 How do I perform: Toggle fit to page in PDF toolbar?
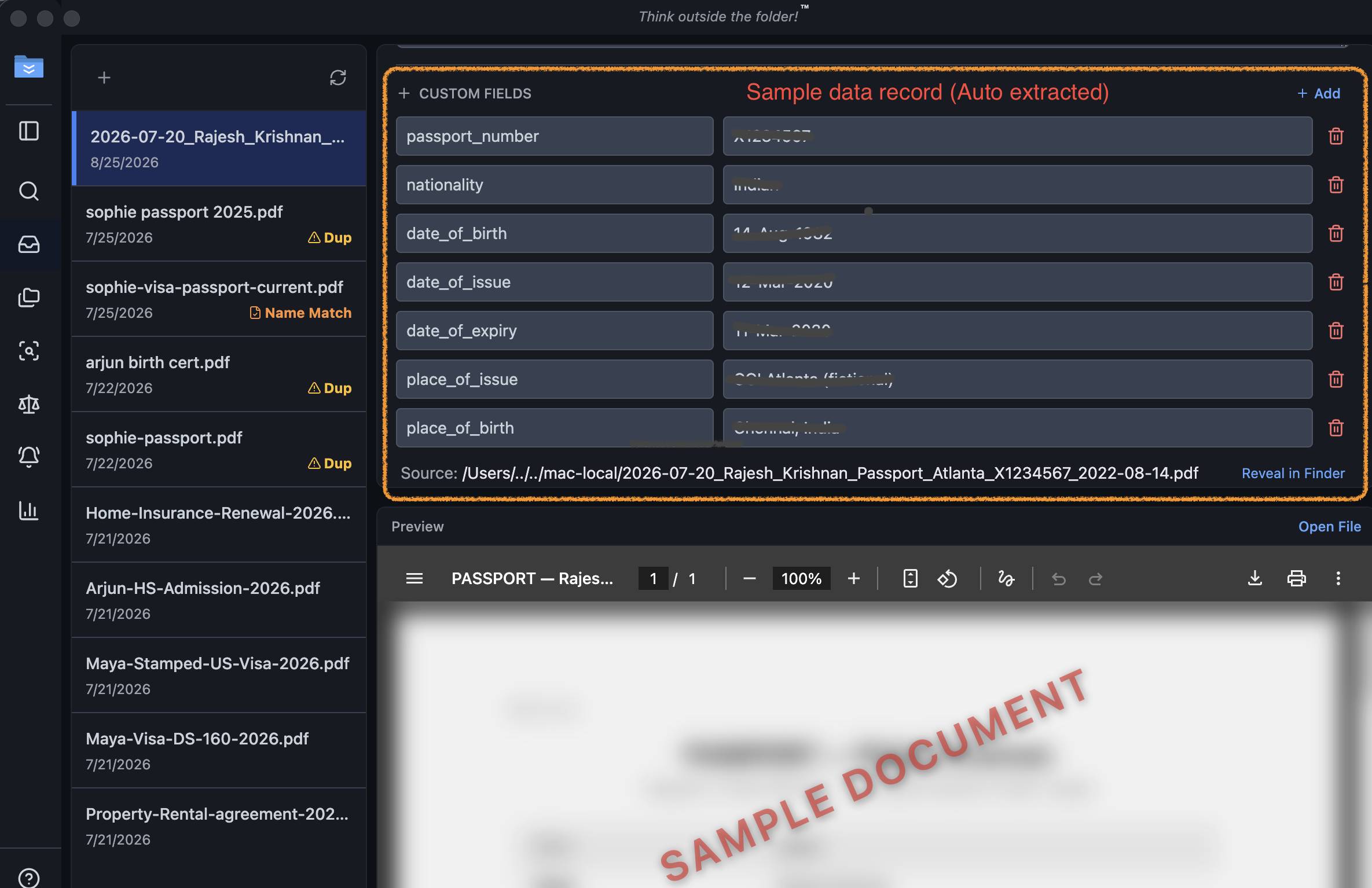click(911, 578)
